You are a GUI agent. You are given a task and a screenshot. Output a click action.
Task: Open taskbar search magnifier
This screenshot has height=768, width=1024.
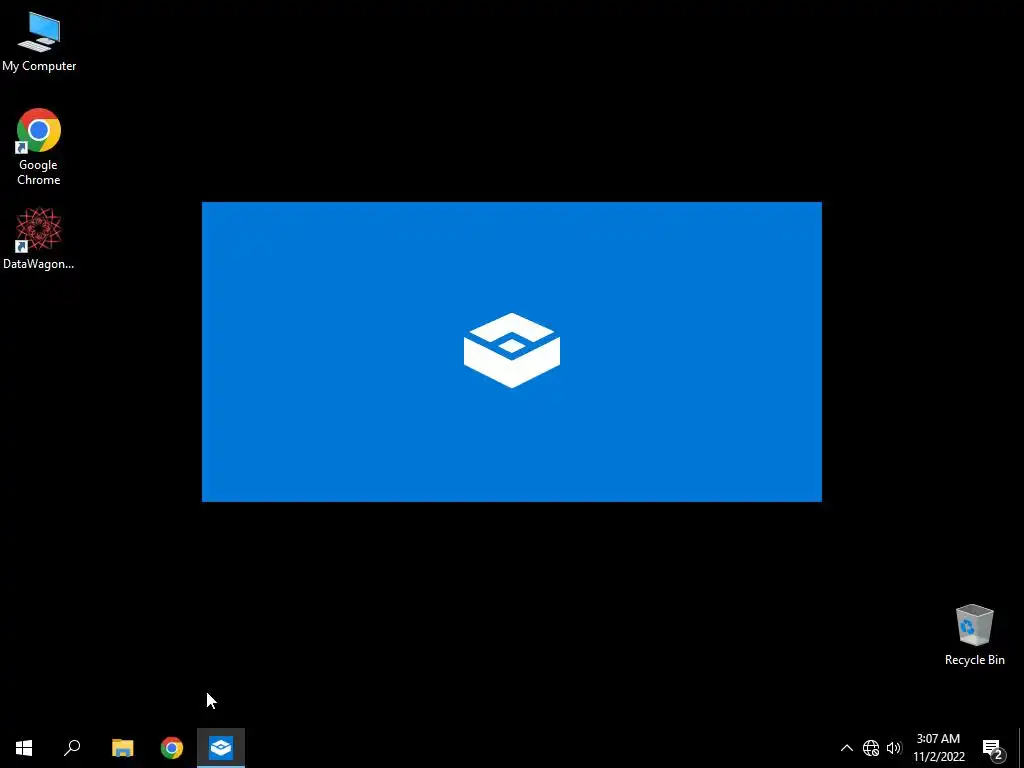[x=72, y=748]
